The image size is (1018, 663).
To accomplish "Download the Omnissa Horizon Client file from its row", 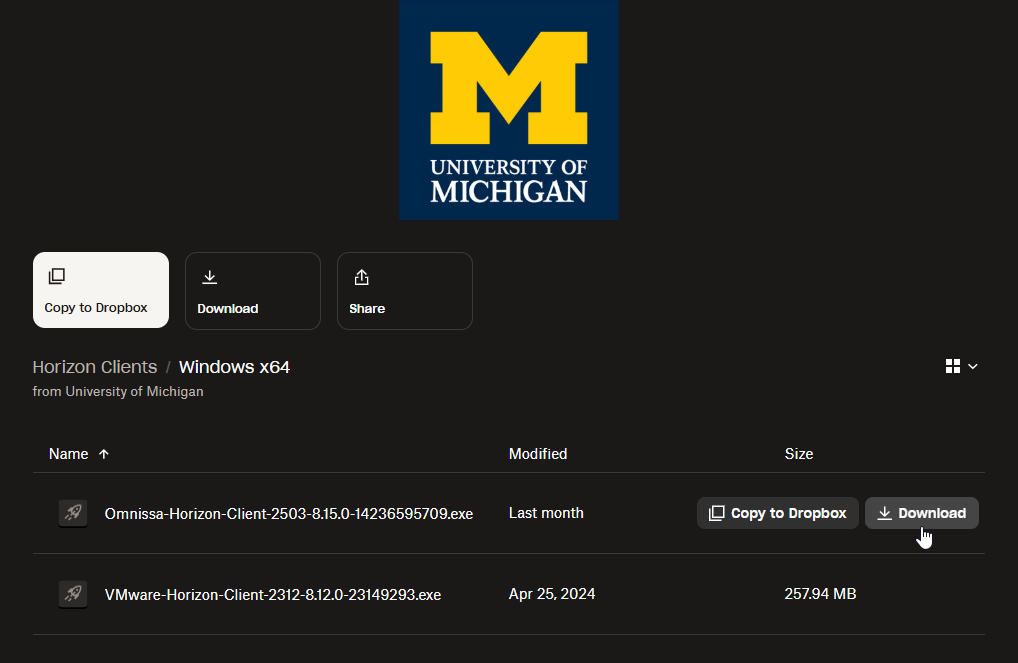I will [x=921, y=513].
